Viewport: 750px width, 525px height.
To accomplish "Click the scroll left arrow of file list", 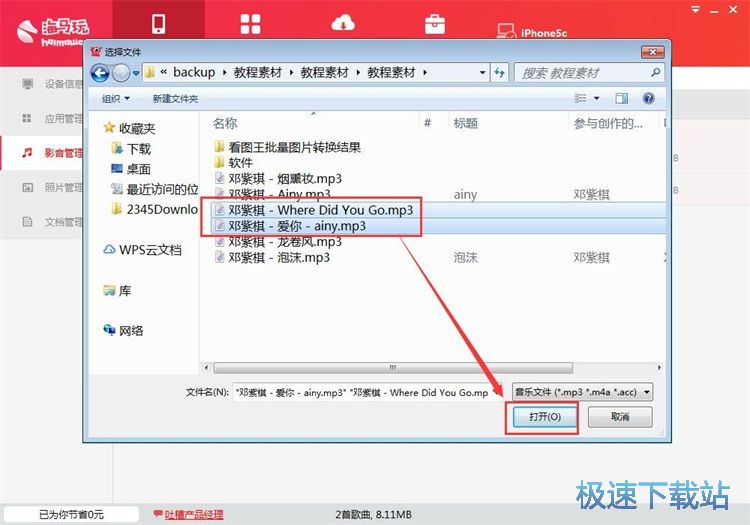I will 206,368.
